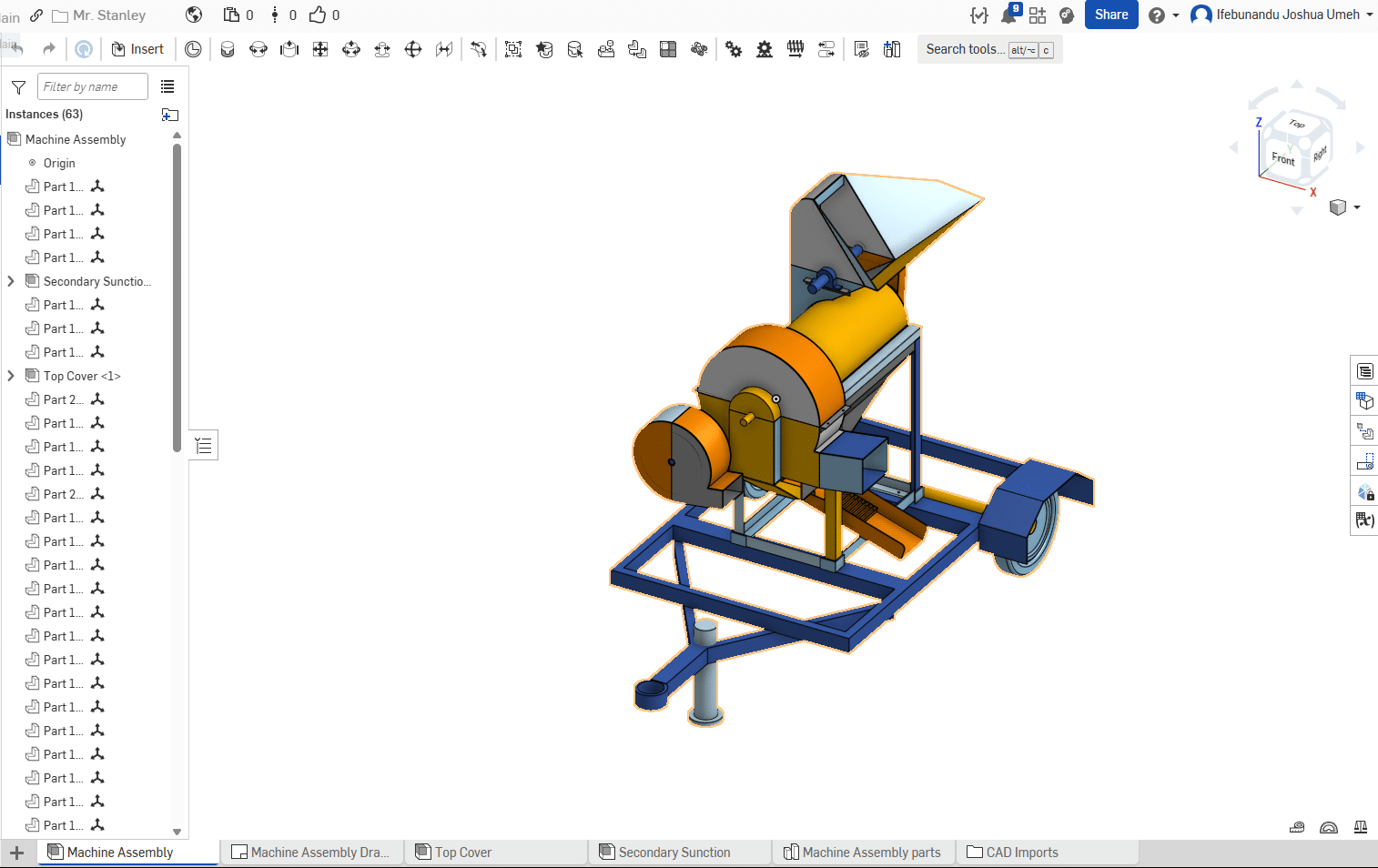Click the Front face of view cube
The image size is (1378, 868).
click(x=1283, y=158)
